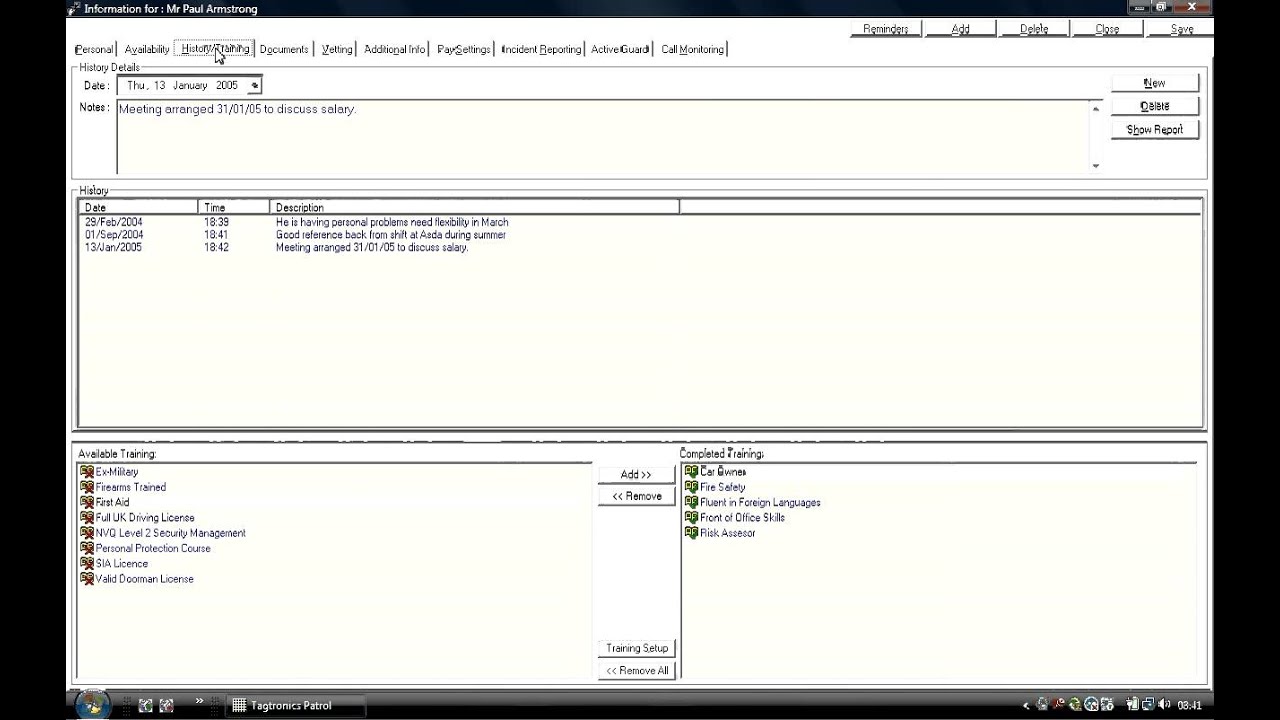Click the Notes scrollbar up arrow

(1096, 108)
